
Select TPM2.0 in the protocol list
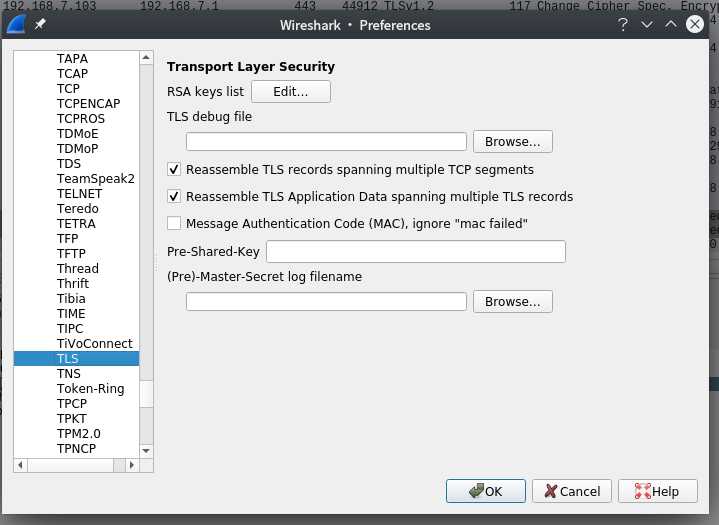pyautogui.click(x=78, y=434)
